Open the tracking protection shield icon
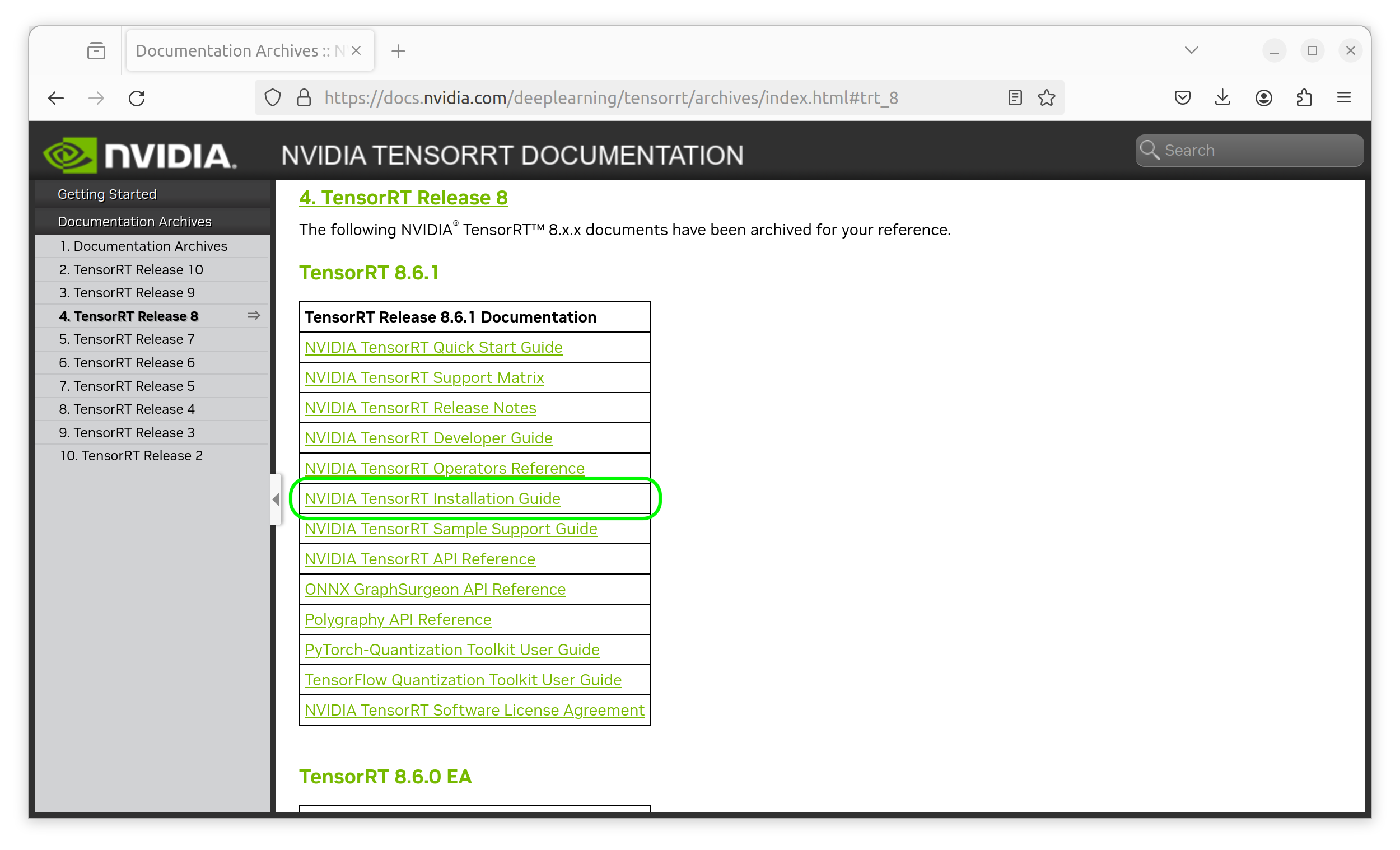 pyautogui.click(x=273, y=98)
